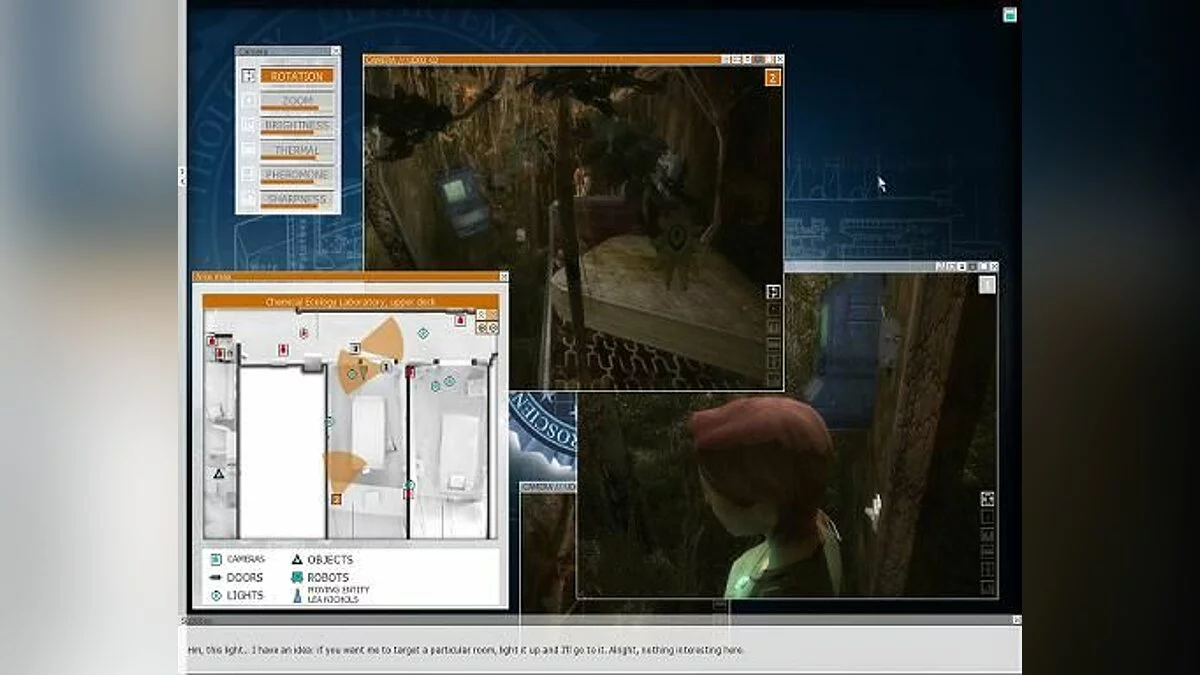Click the red door marker near lower map corridor
Image resolution: width=1200 pixels, height=675 pixels.
[408, 493]
